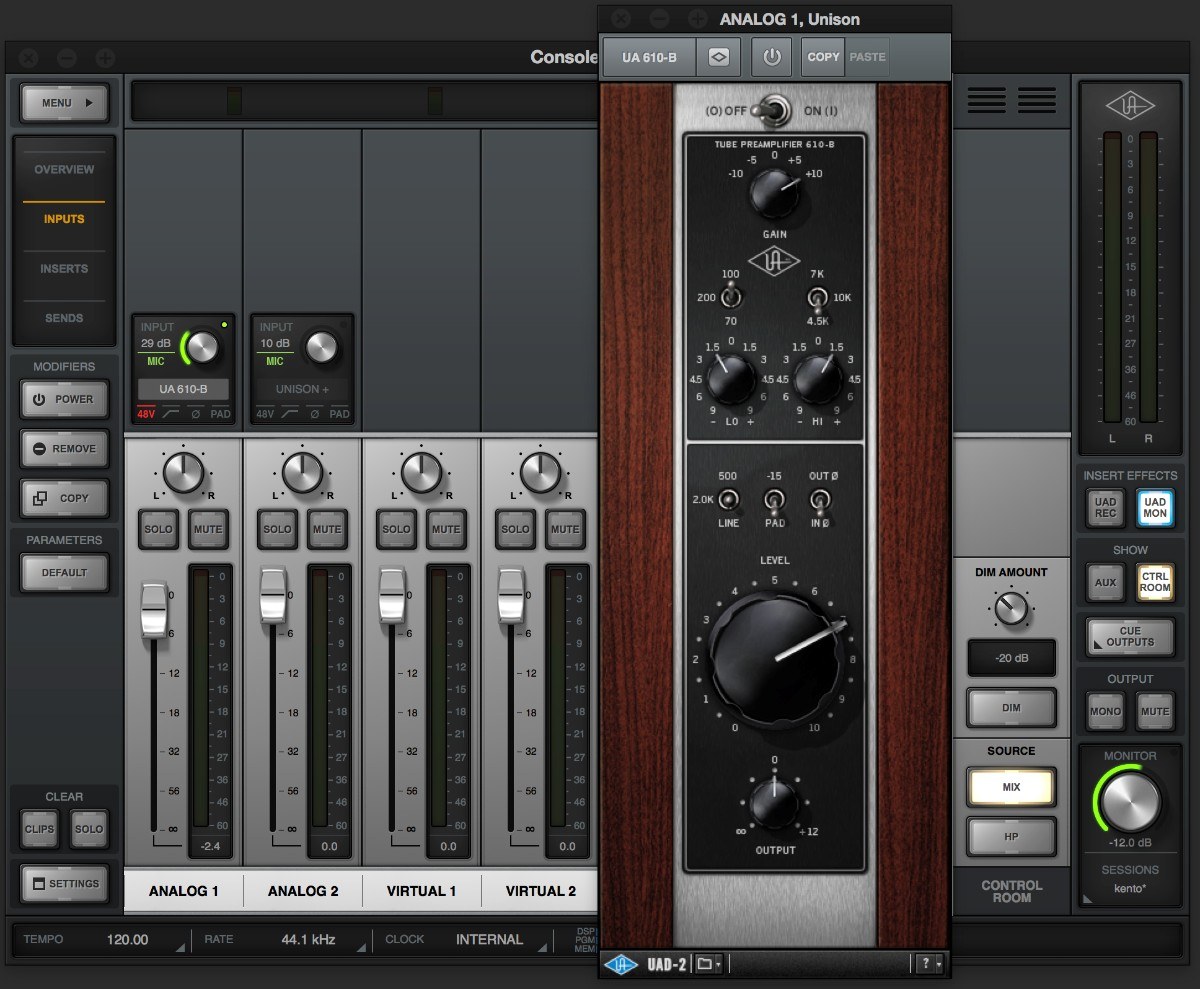Click the PASTE button in the plugin header
Viewport: 1200px width, 989px height.
pyautogui.click(x=867, y=57)
